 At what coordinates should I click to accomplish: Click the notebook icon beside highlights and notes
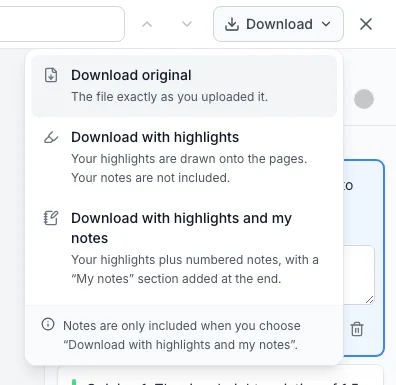click(51, 218)
